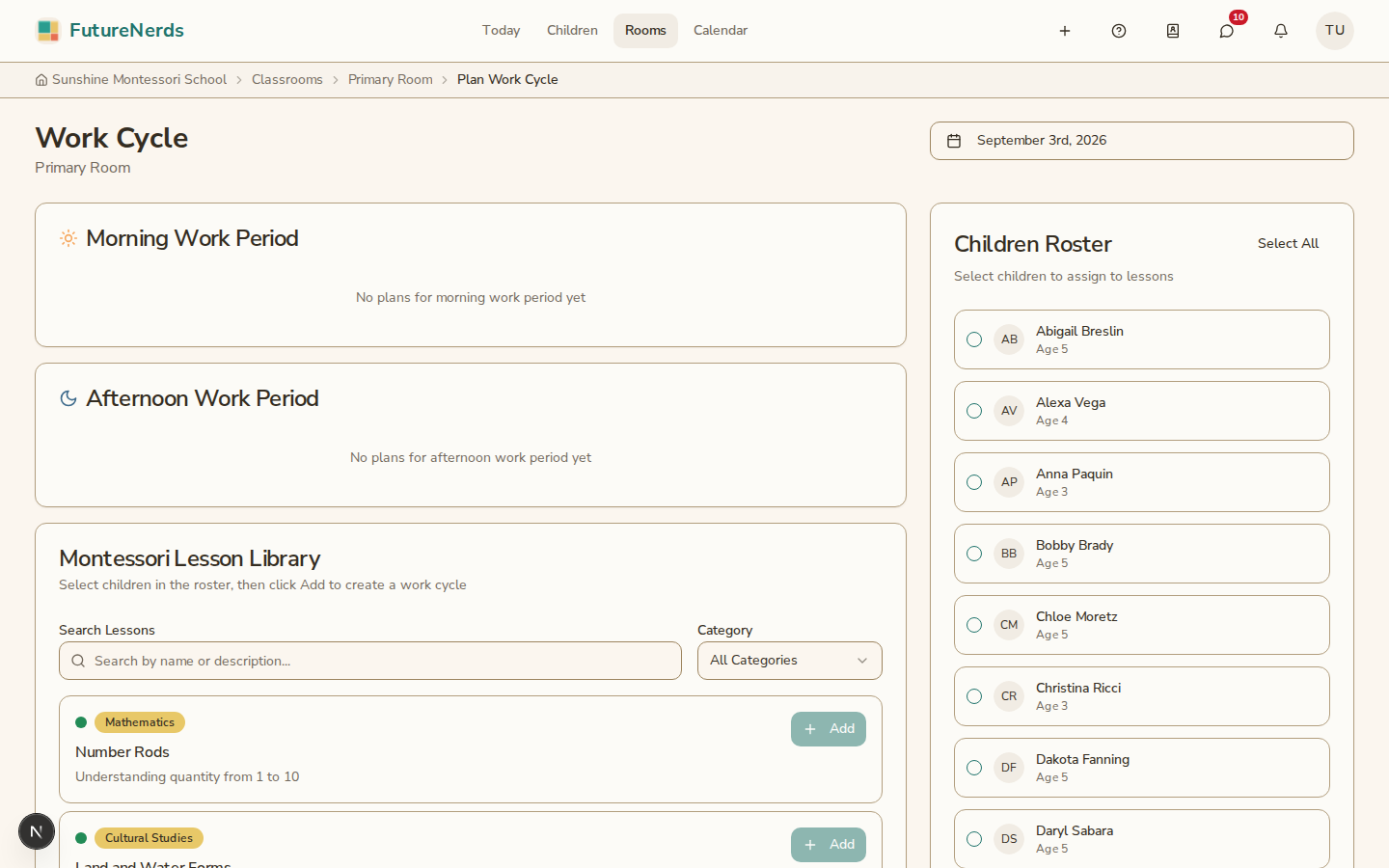This screenshot has width=1389, height=868.
Task: Open the help question-mark icon
Action: tap(1119, 31)
